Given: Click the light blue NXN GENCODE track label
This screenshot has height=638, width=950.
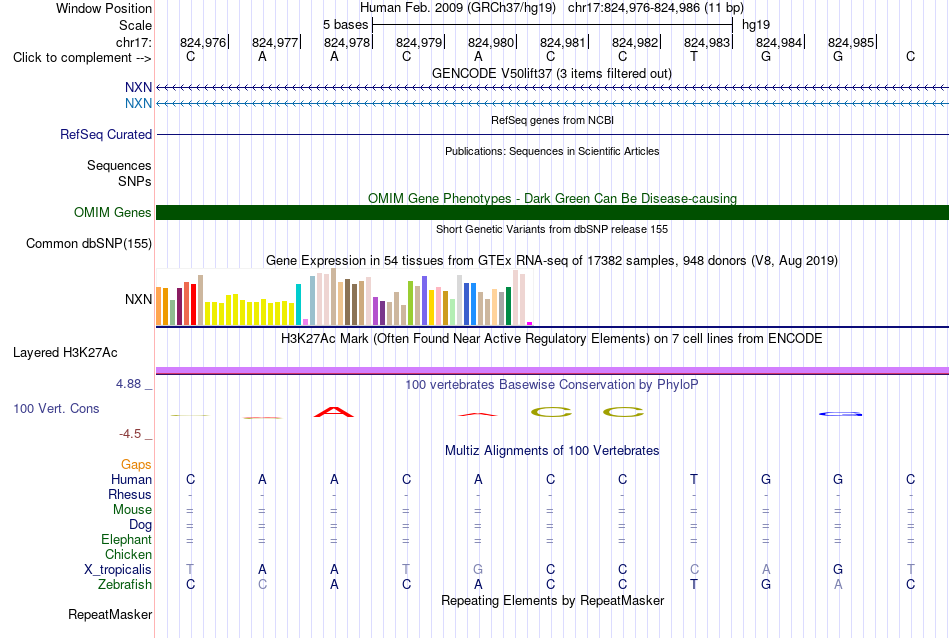Looking at the screenshot, I should pyautogui.click(x=138, y=104).
